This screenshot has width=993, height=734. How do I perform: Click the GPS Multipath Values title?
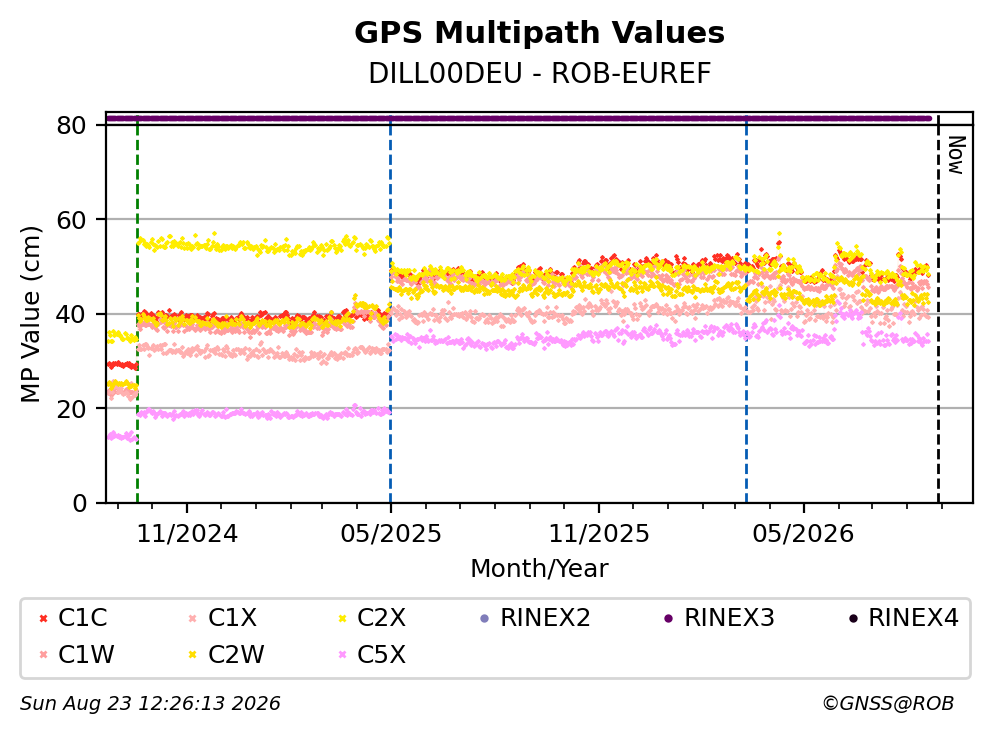[x=539, y=33]
